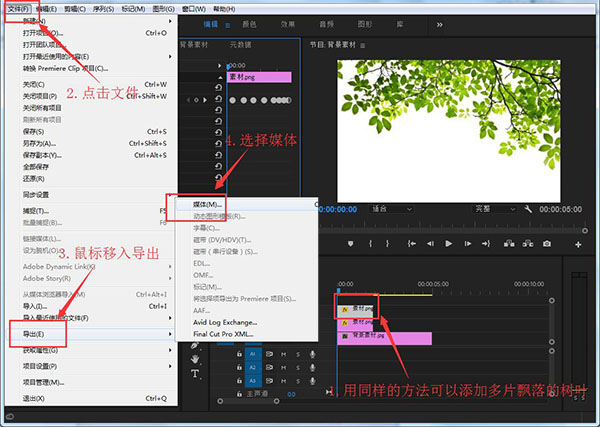Toggle lock on audio track A2
This screenshot has height=427, width=600.
click(239, 368)
